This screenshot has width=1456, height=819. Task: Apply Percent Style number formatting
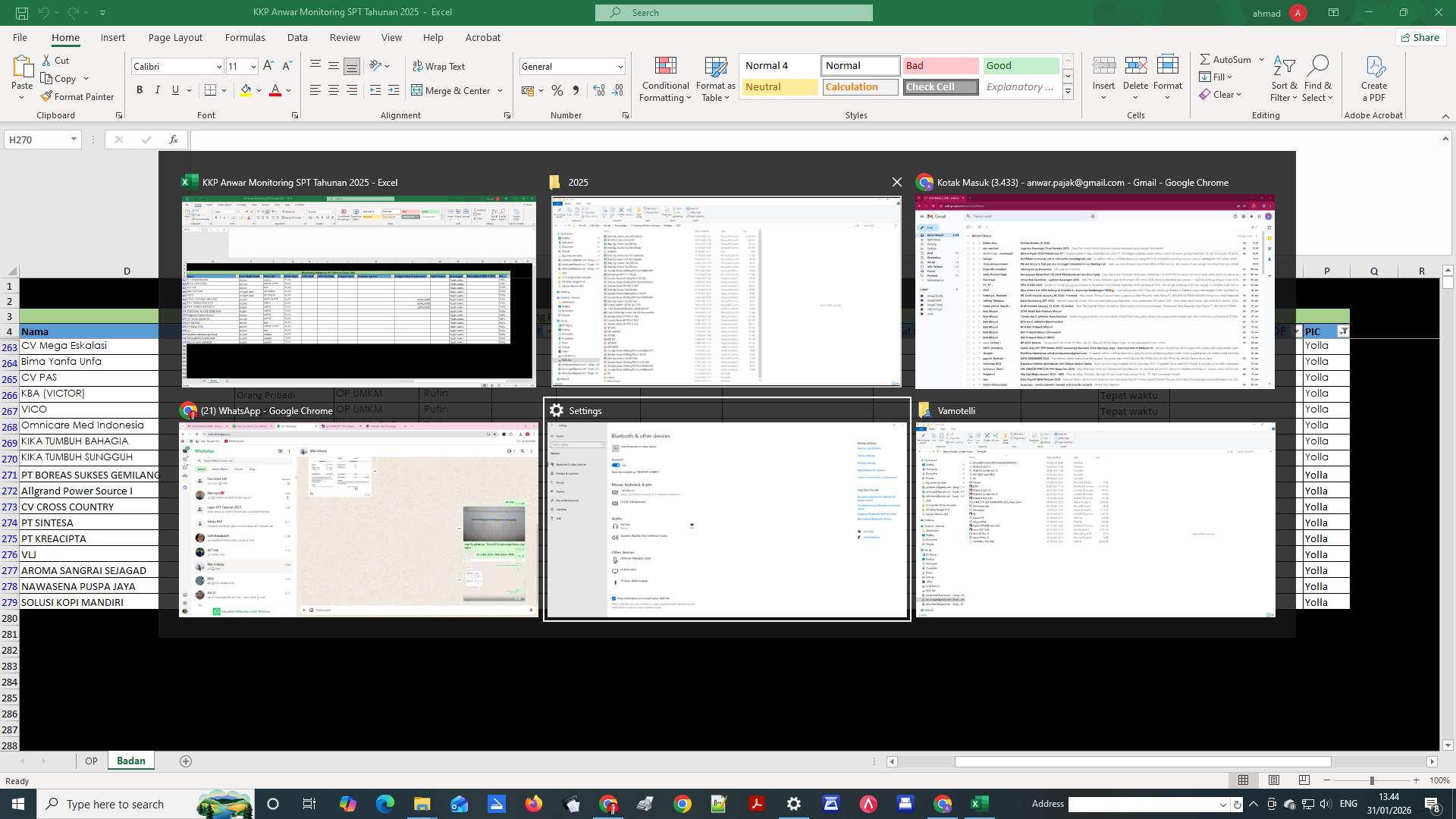click(557, 90)
